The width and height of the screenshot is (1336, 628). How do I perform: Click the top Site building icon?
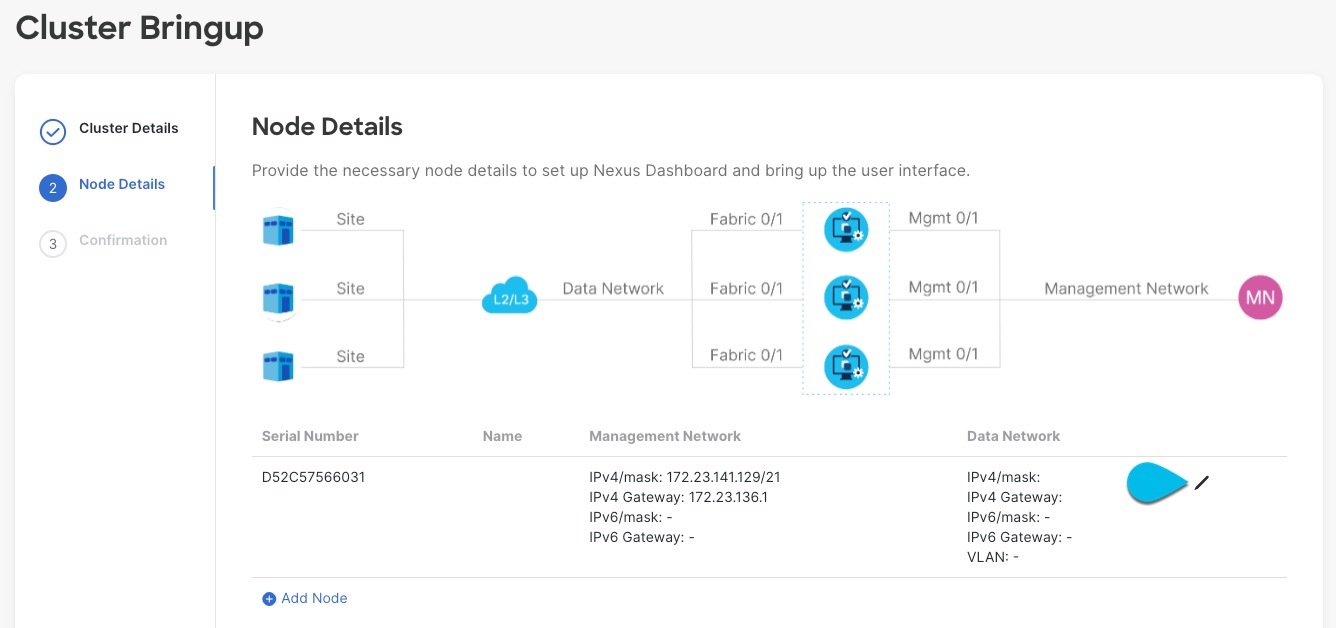point(278,228)
